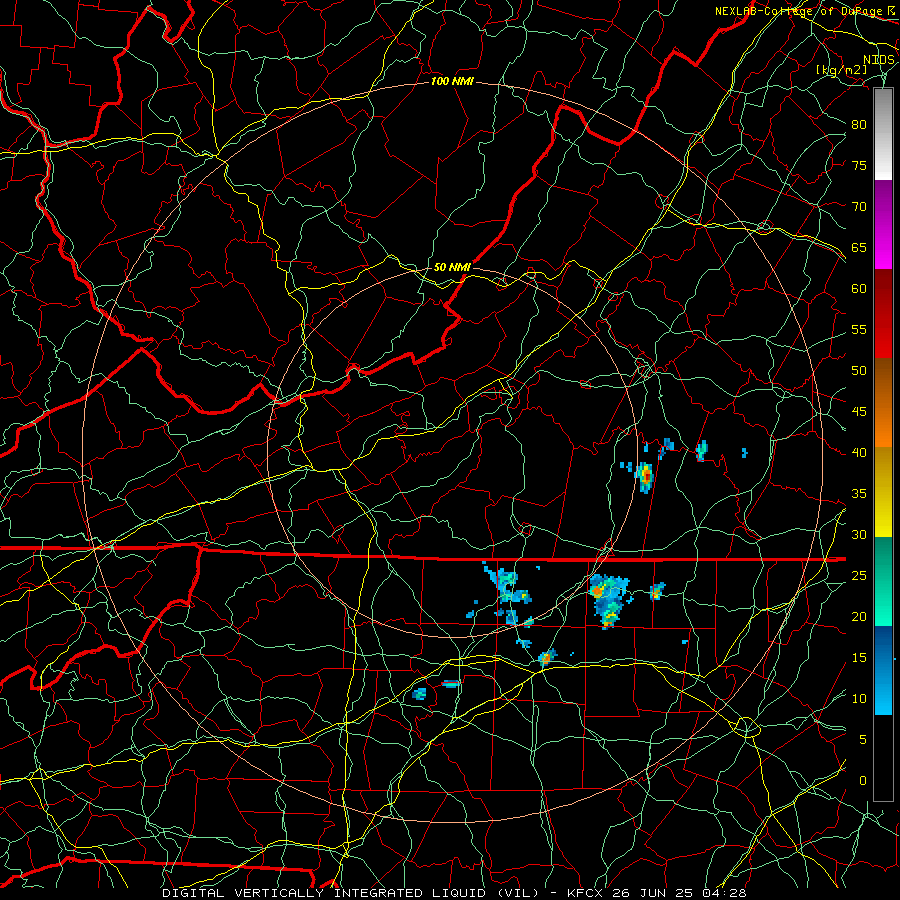Click the [kg/m2] units label

(841, 70)
